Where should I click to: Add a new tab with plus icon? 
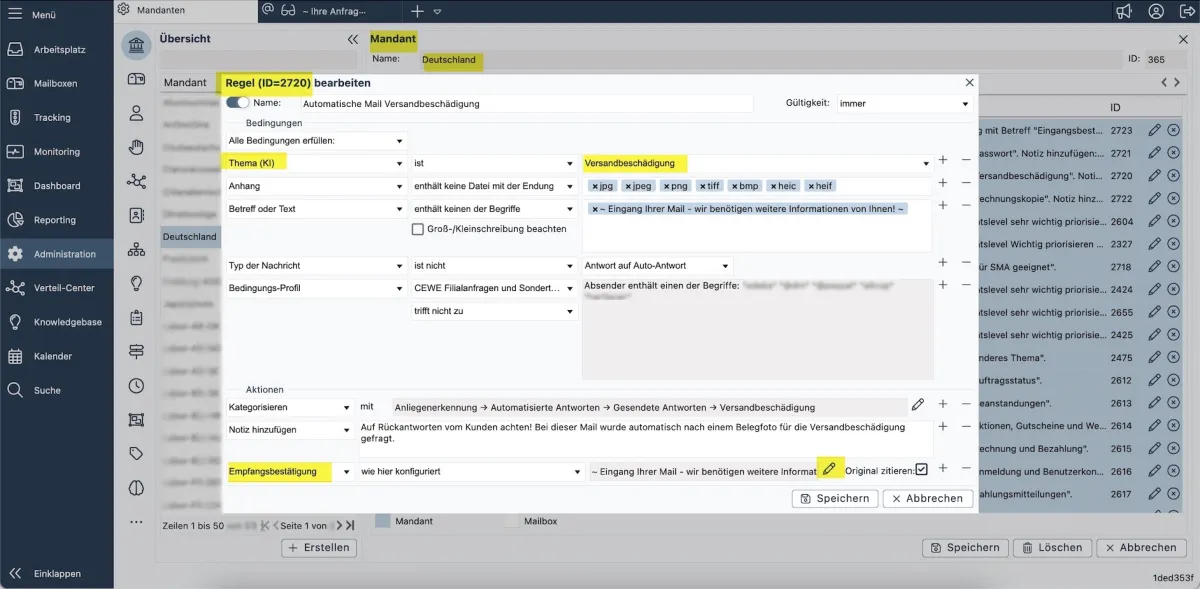pos(418,11)
